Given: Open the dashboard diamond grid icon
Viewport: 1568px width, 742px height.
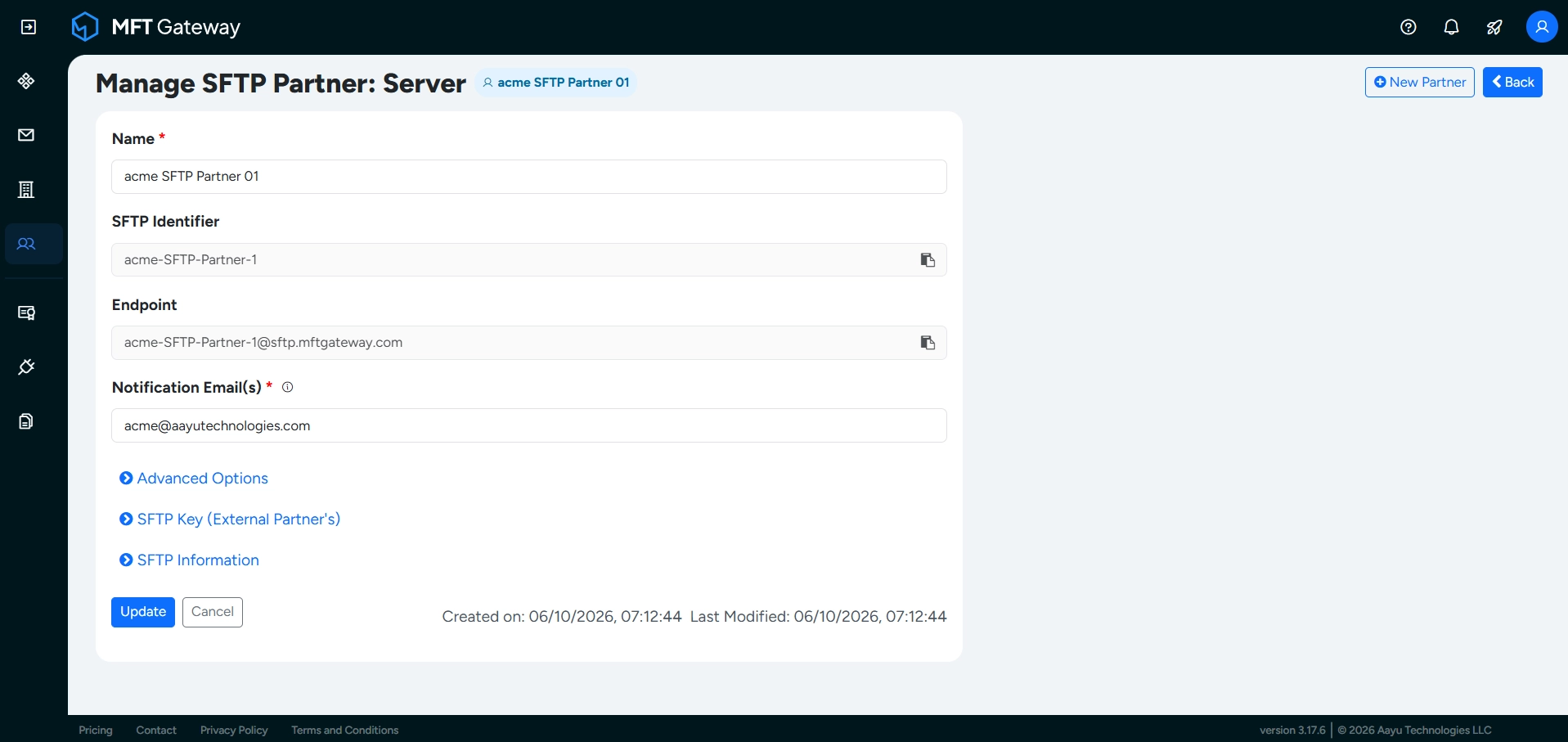Looking at the screenshot, I should click(x=26, y=81).
